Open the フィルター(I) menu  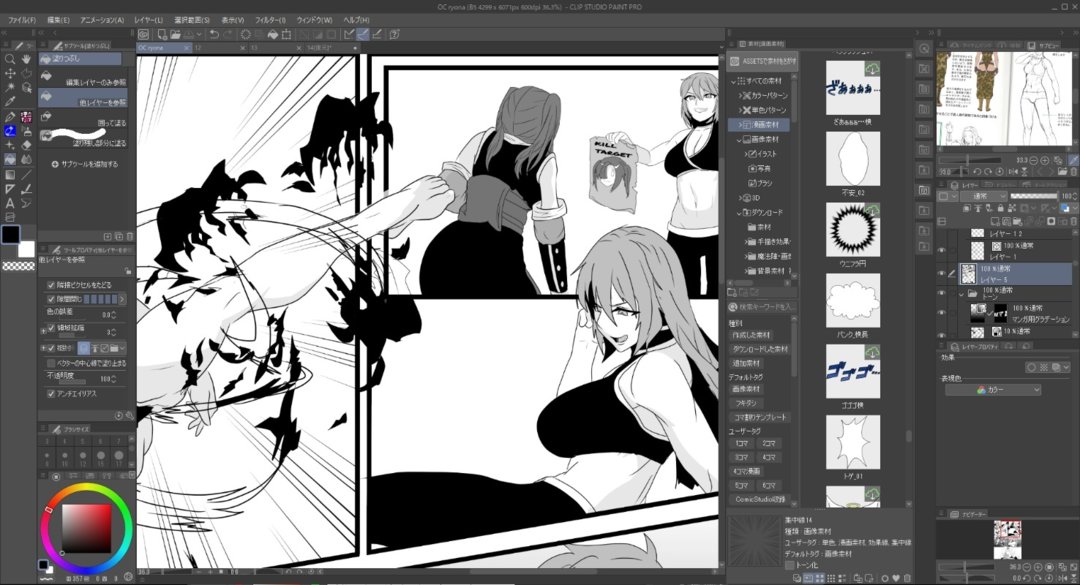click(x=270, y=20)
